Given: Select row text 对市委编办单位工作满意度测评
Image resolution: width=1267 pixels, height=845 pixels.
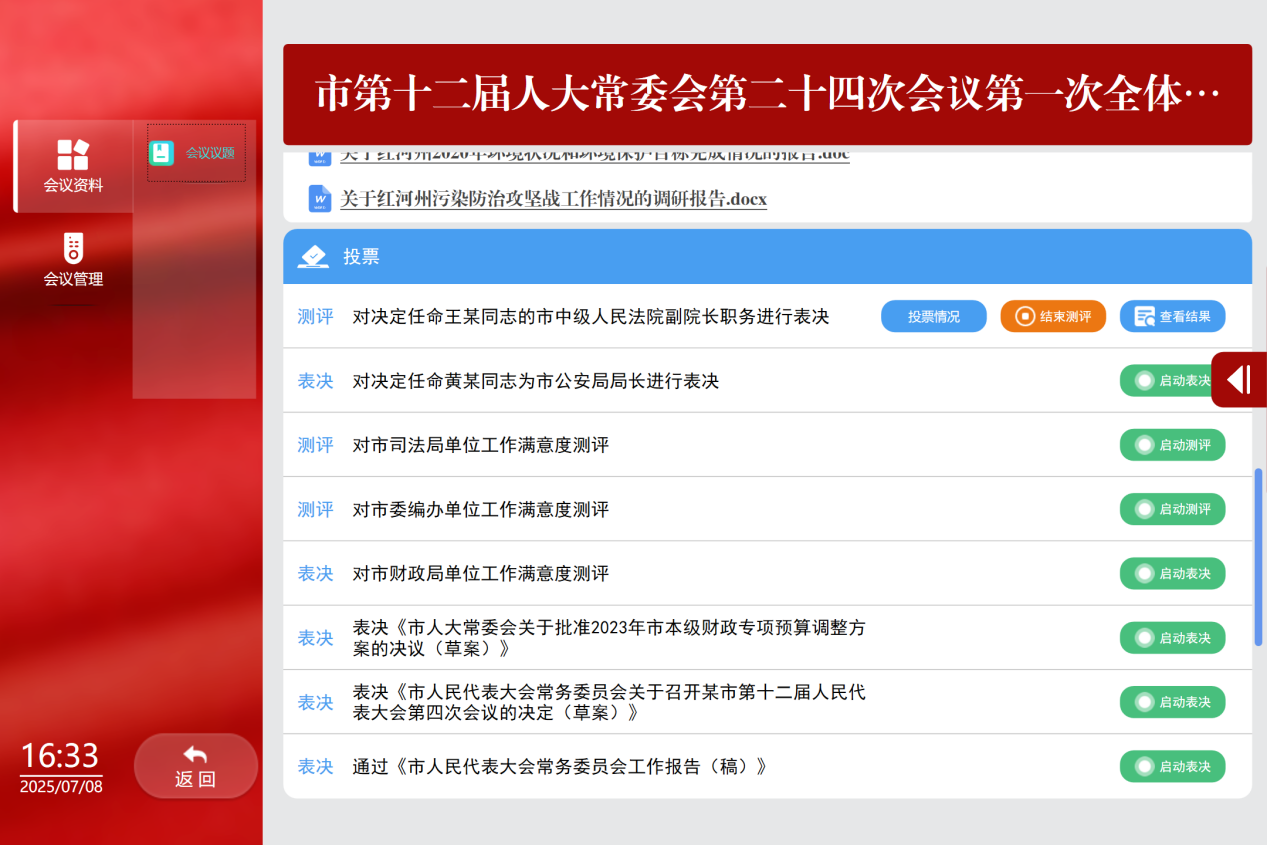Looking at the screenshot, I should pyautogui.click(x=481, y=509).
